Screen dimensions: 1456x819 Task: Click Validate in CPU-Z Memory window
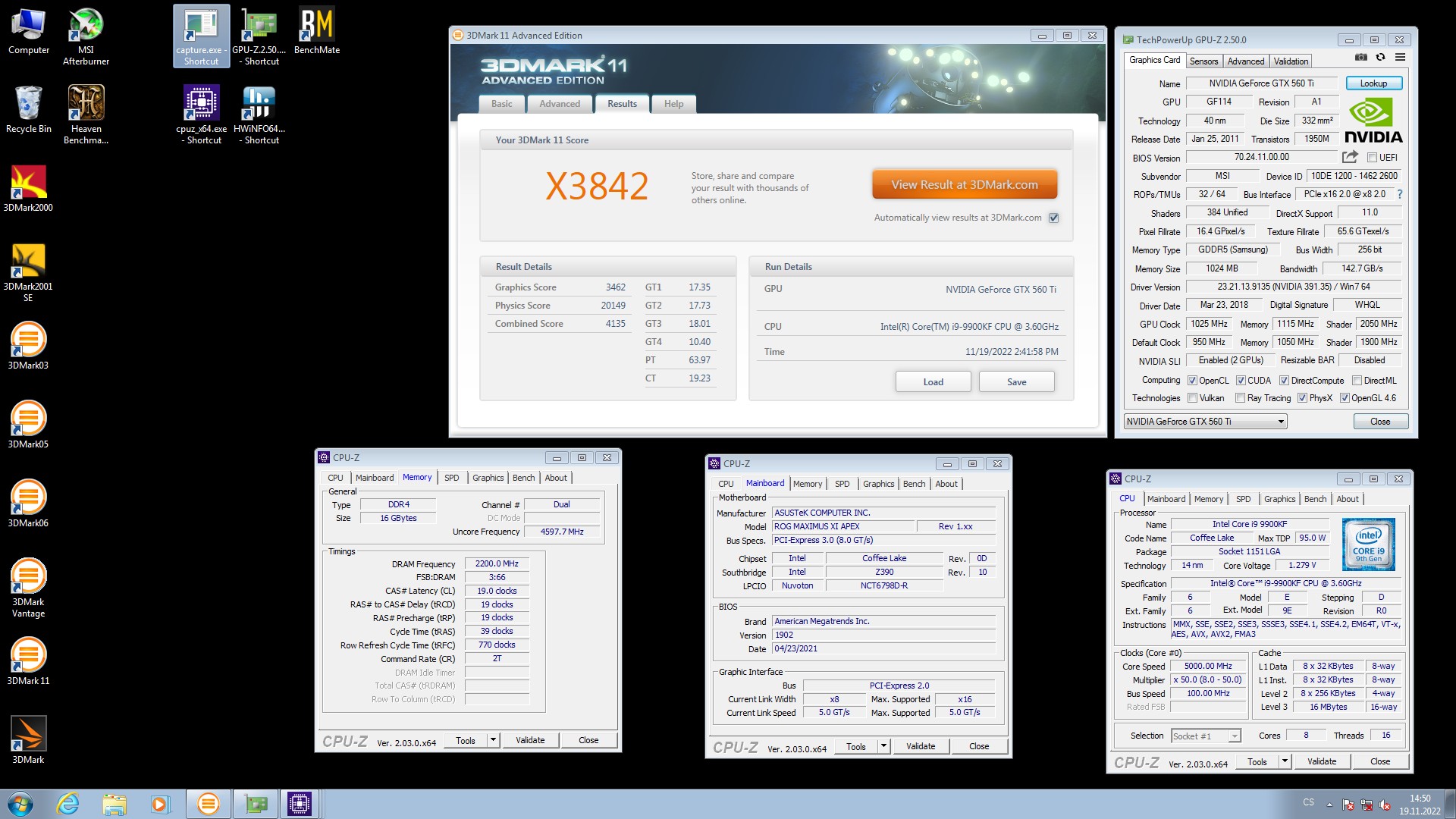coord(530,740)
